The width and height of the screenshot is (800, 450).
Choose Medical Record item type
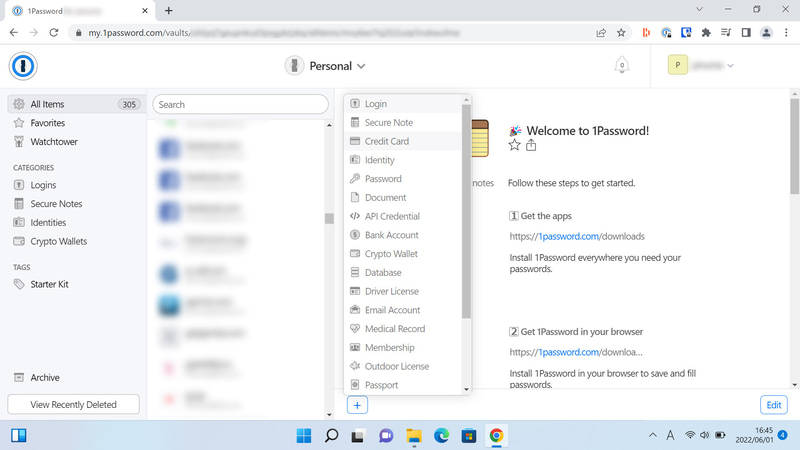[x=403, y=329]
